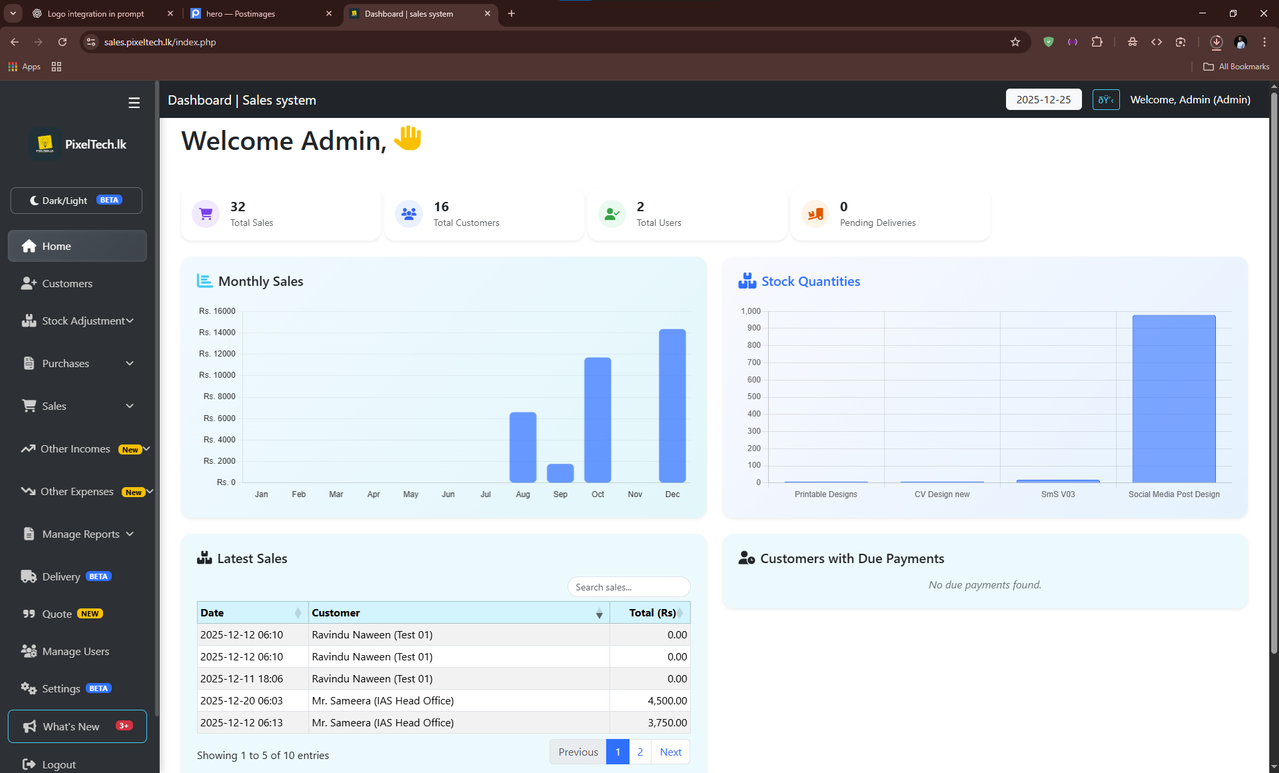Open the browser profile avatar

click(1241, 42)
